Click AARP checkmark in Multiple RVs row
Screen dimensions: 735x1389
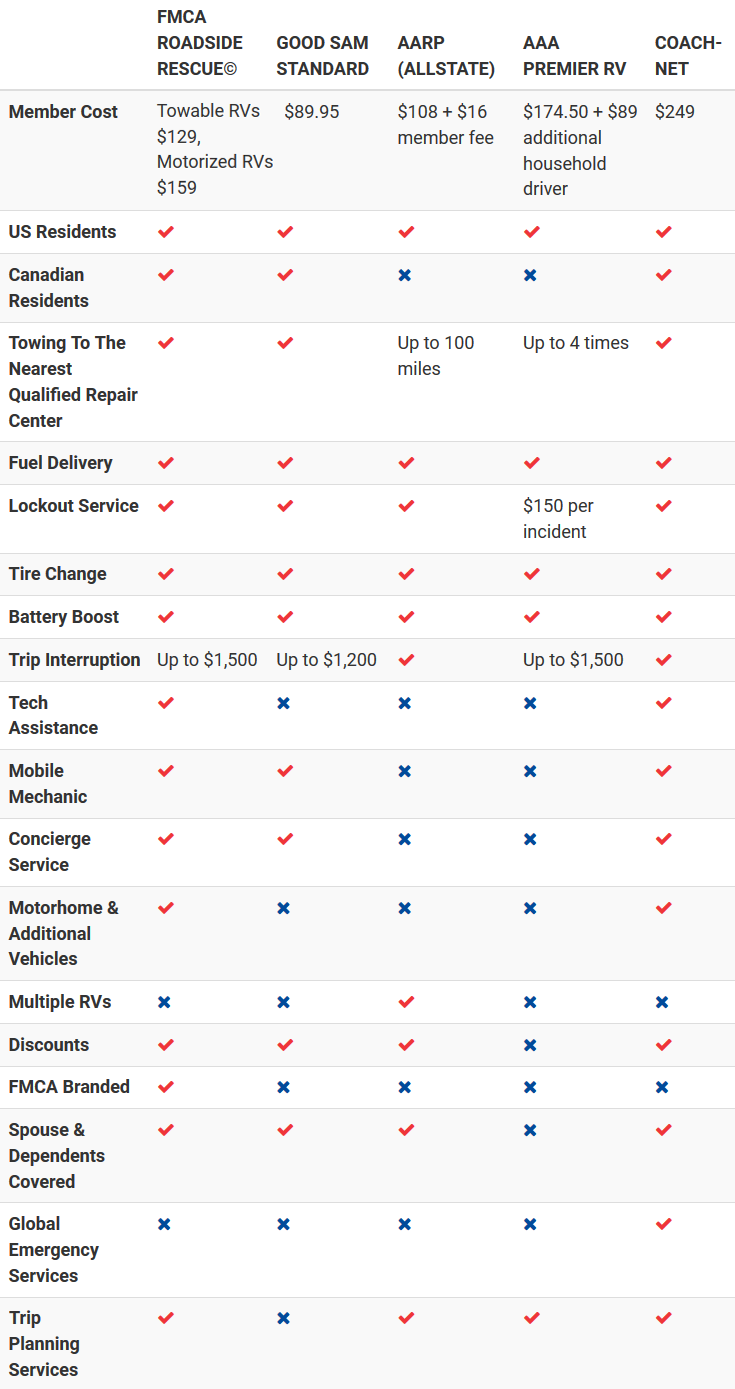(406, 1002)
